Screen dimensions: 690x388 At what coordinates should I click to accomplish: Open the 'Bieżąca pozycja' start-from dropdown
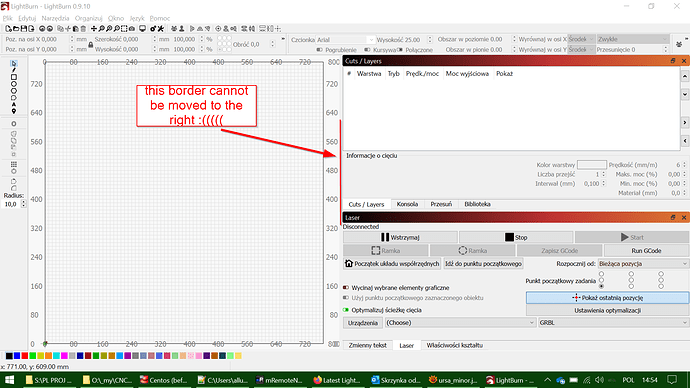click(x=642, y=264)
